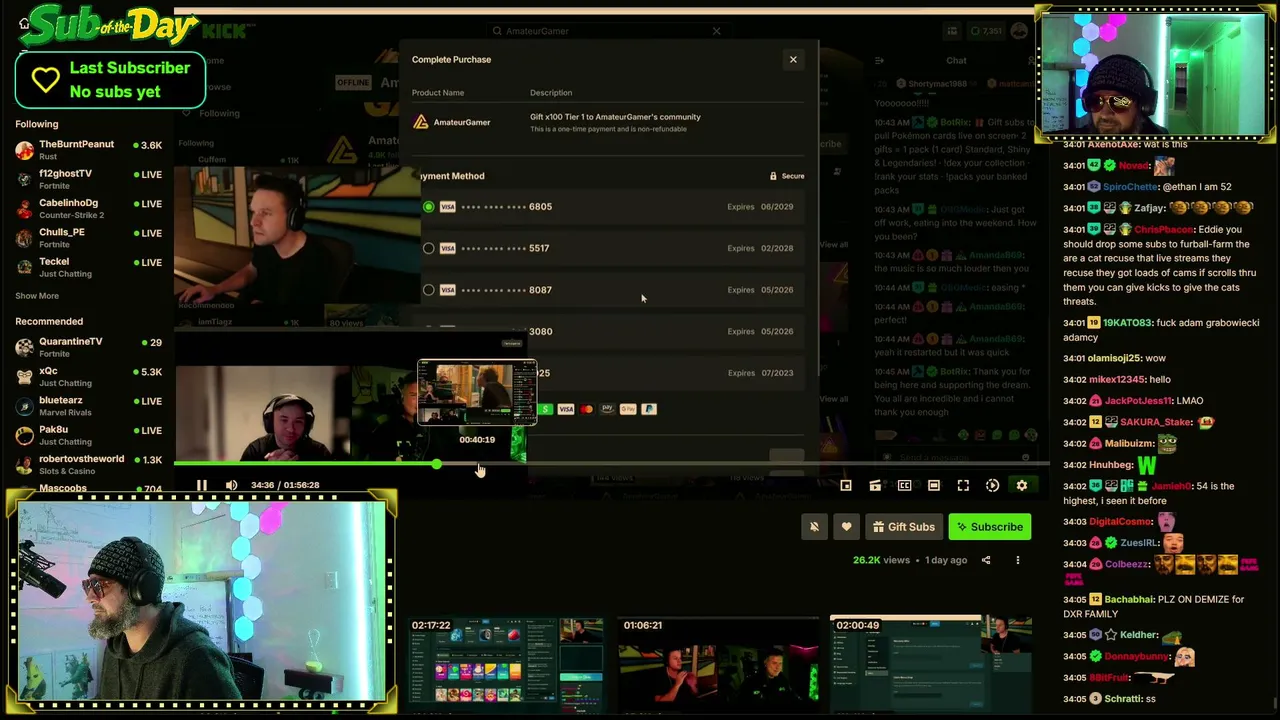This screenshot has width=1280, height=720.
Task: Click olamisoji25's wow chat message
Action: 1115,358
